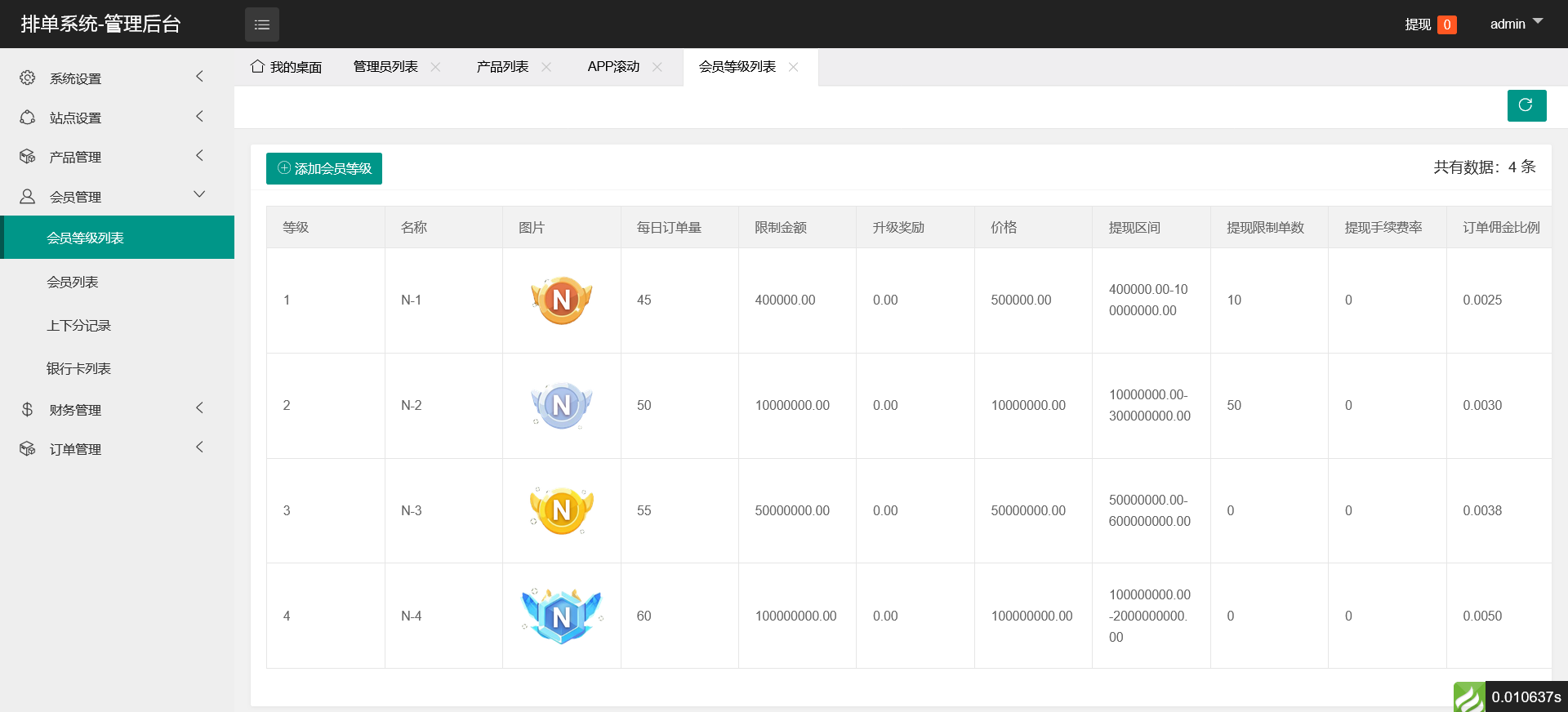Click the 添加会员等级 button
Viewport: 1568px width, 712px height.
pos(324,168)
